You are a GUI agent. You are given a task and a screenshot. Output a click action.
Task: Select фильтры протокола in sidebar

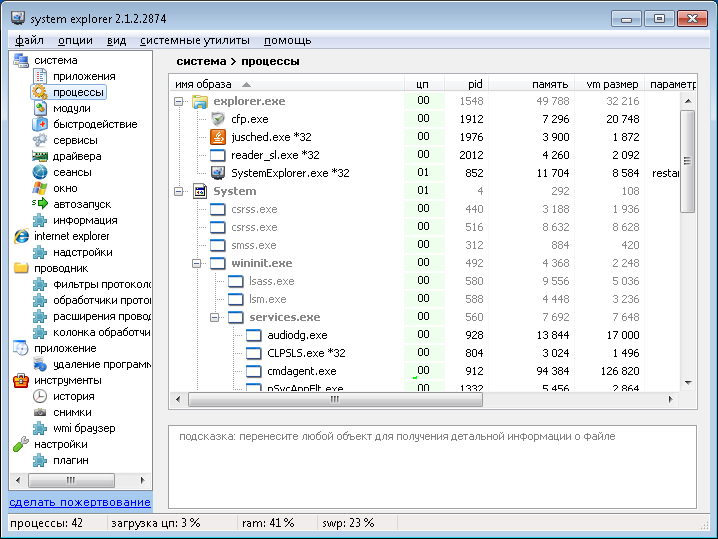tap(102, 284)
